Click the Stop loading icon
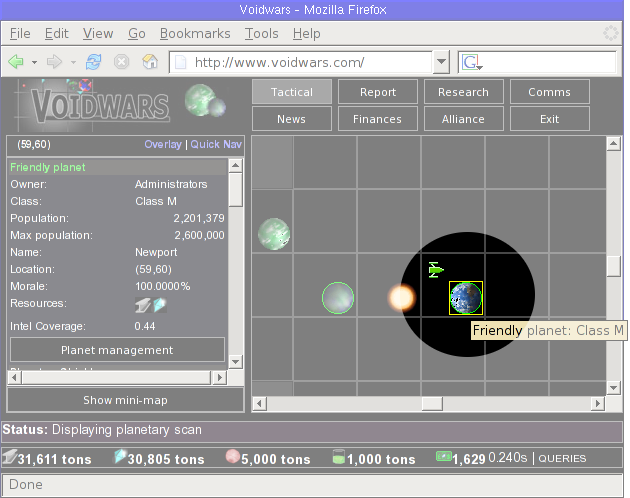The width and height of the screenshot is (630, 498). click(121, 62)
